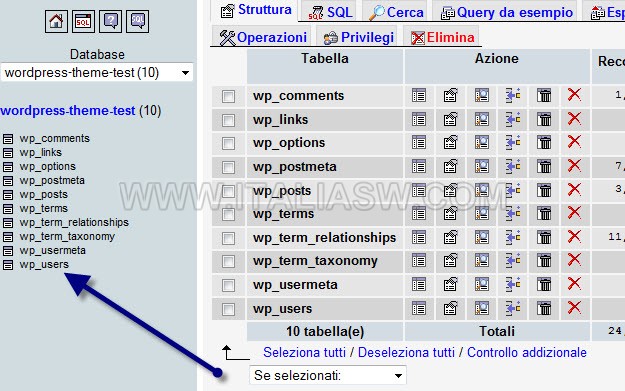Image resolution: width=625 pixels, height=391 pixels.
Task: Click the Elimina tab
Action: [442, 37]
